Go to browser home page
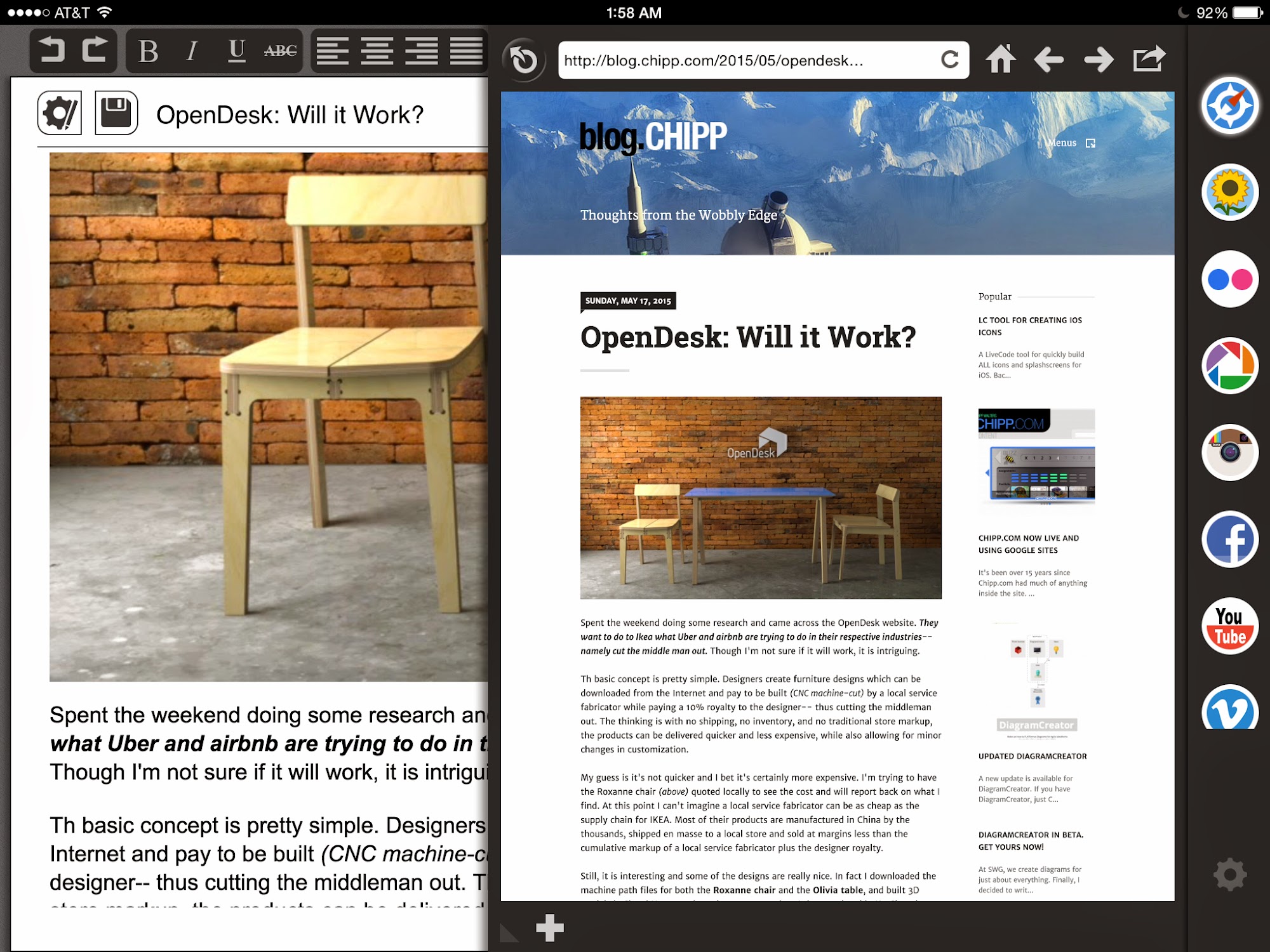Viewport: 1270px width, 952px height. (x=1000, y=60)
